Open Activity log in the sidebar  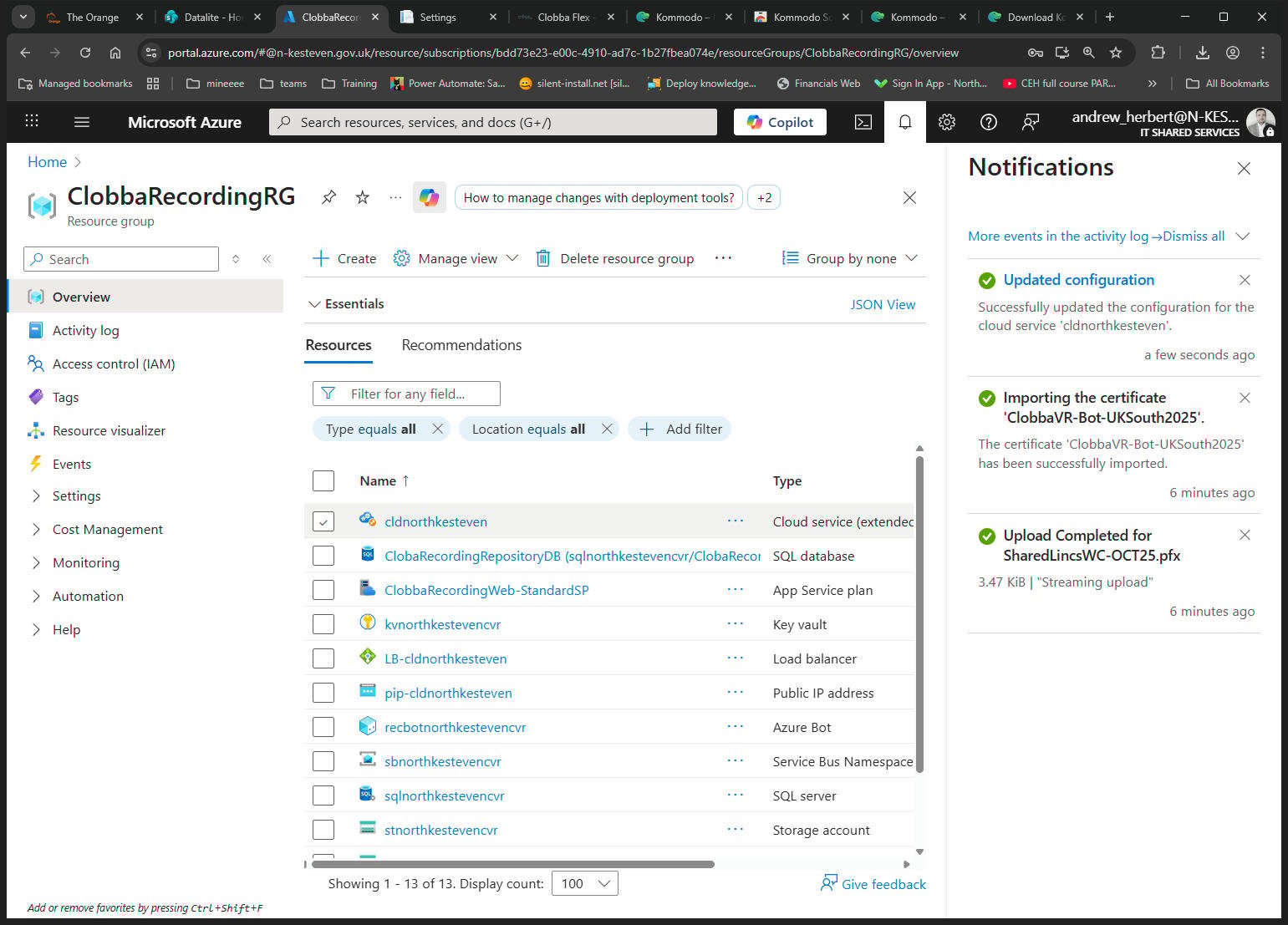click(85, 330)
